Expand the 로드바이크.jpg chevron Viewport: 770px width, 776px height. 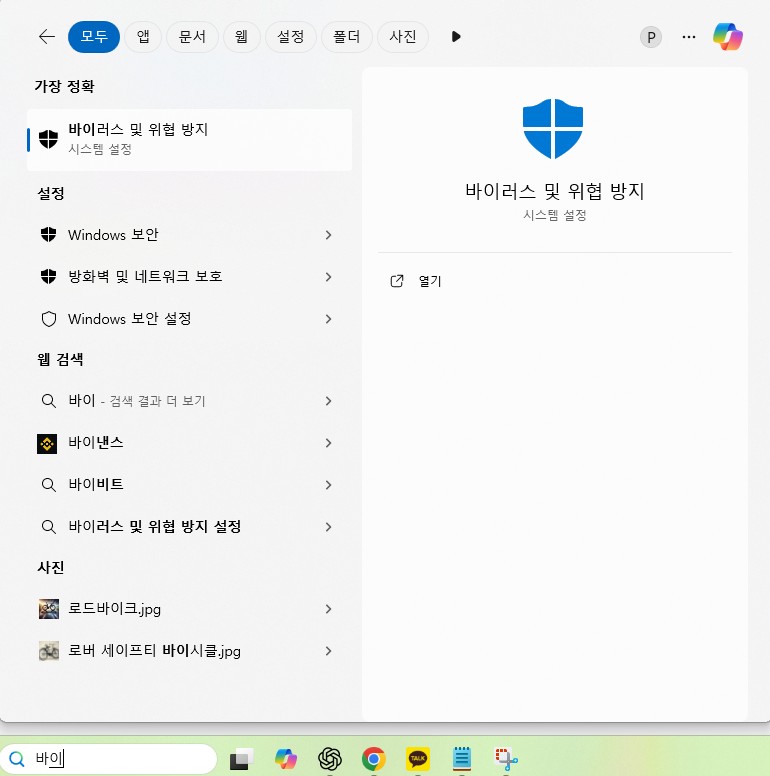coord(328,609)
